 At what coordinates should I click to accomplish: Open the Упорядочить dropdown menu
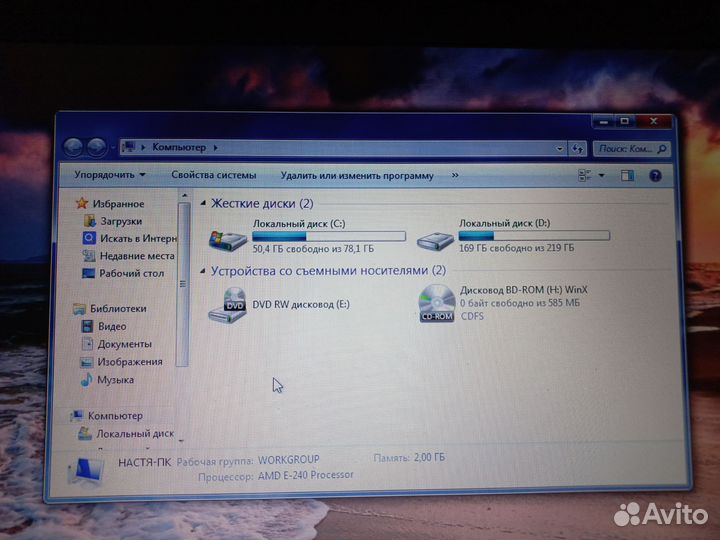110,174
